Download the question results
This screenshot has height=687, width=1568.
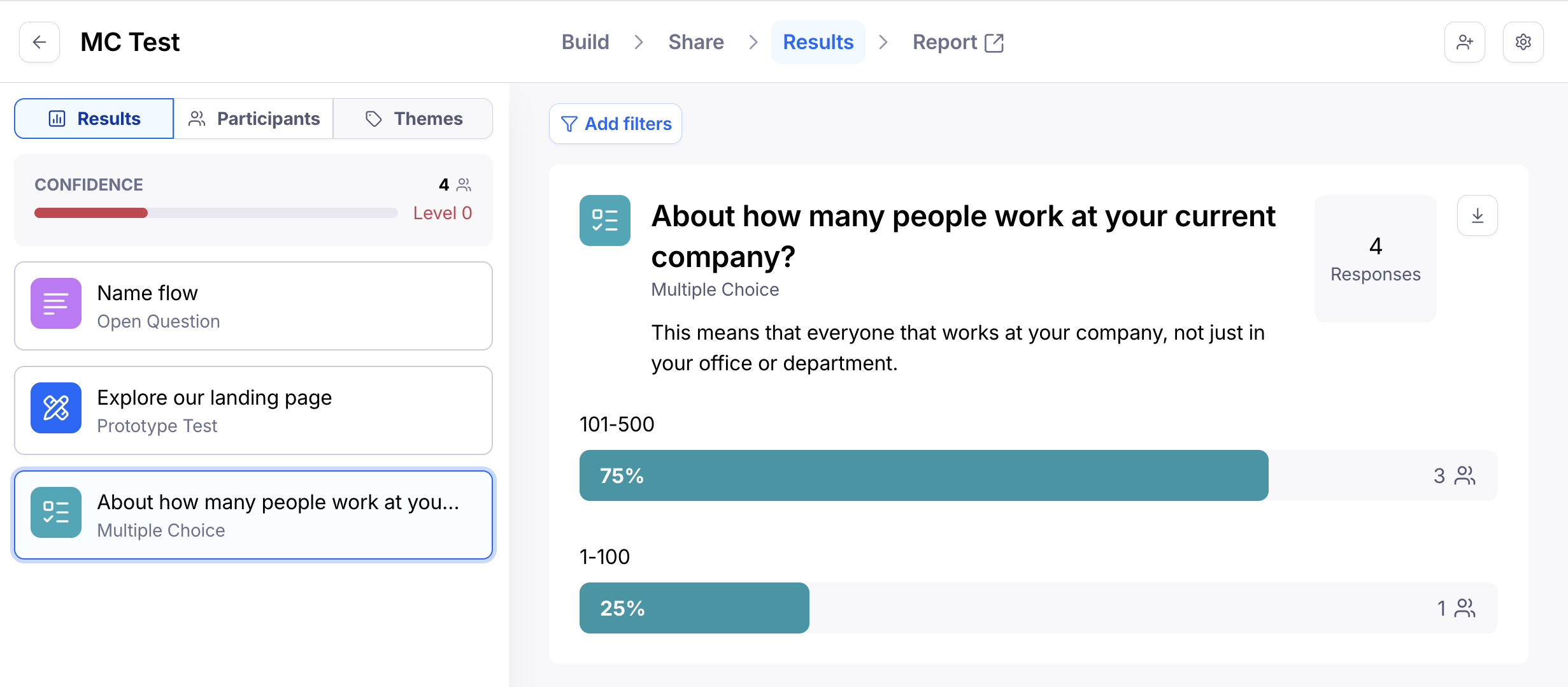click(1477, 216)
